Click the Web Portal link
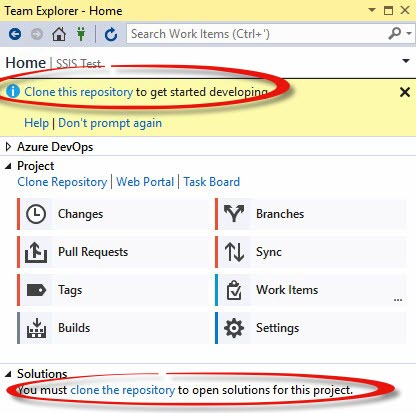Image resolution: width=416 pixels, height=413 pixels. point(145,182)
